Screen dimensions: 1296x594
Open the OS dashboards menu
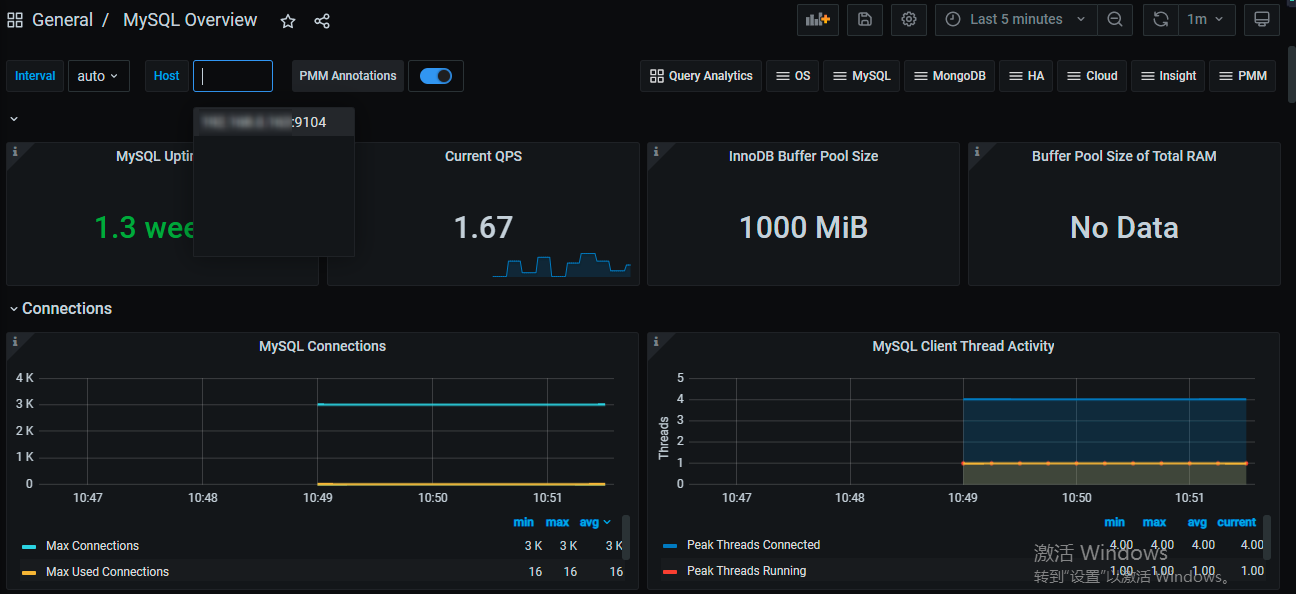tap(793, 76)
